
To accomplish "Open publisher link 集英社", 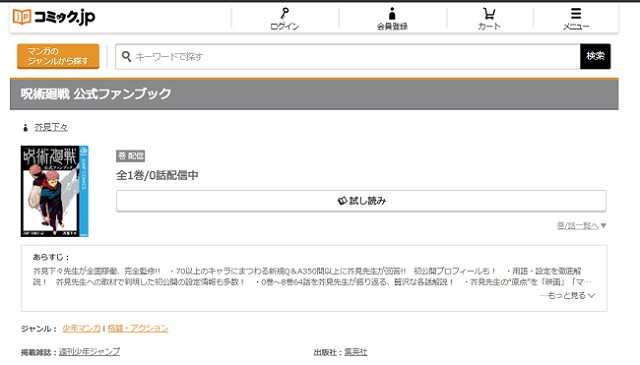I will pyautogui.click(x=356, y=352).
